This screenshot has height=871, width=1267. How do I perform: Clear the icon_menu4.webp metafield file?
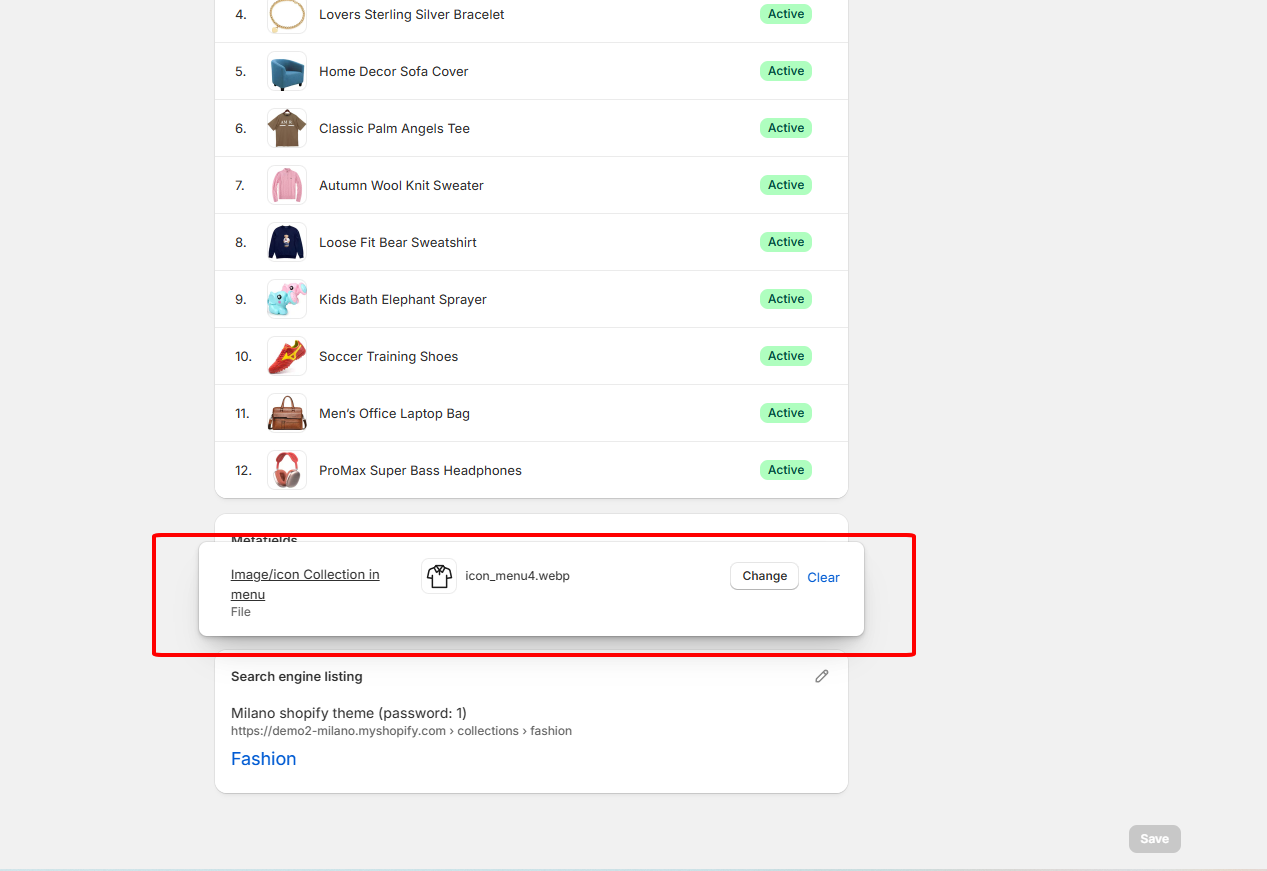click(x=823, y=577)
